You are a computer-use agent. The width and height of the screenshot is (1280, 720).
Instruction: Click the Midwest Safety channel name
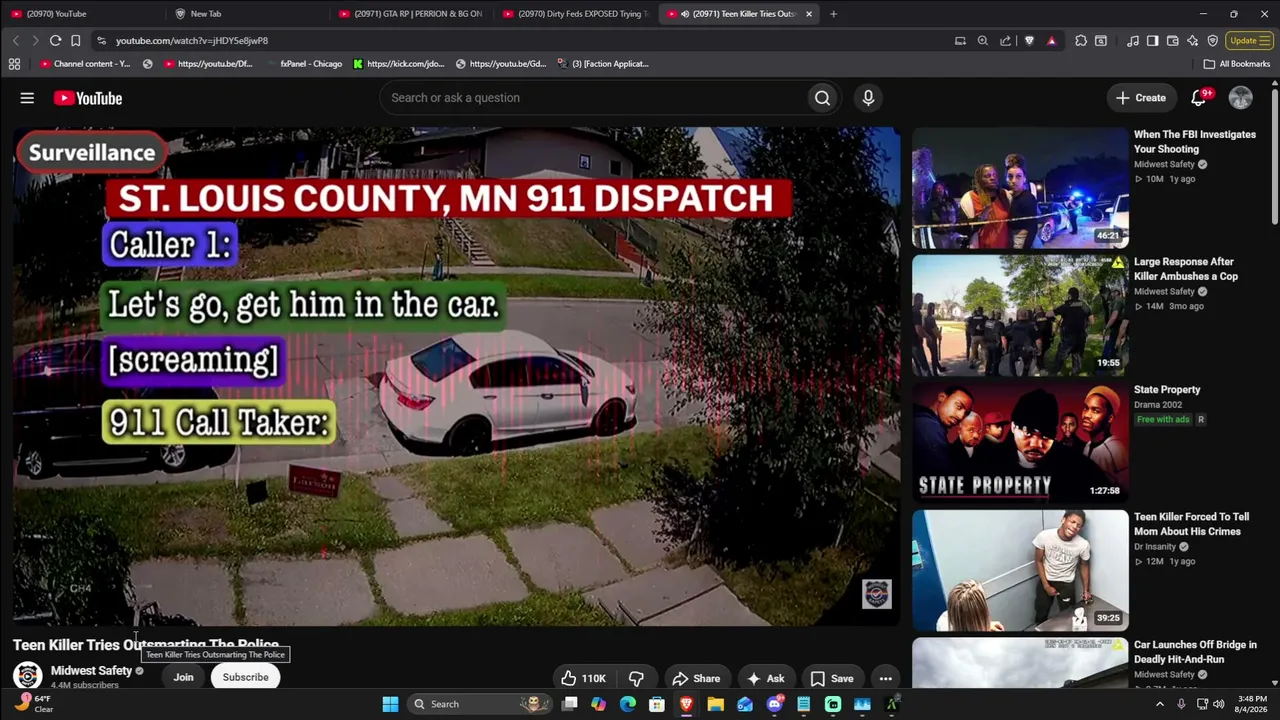pyautogui.click(x=91, y=671)
